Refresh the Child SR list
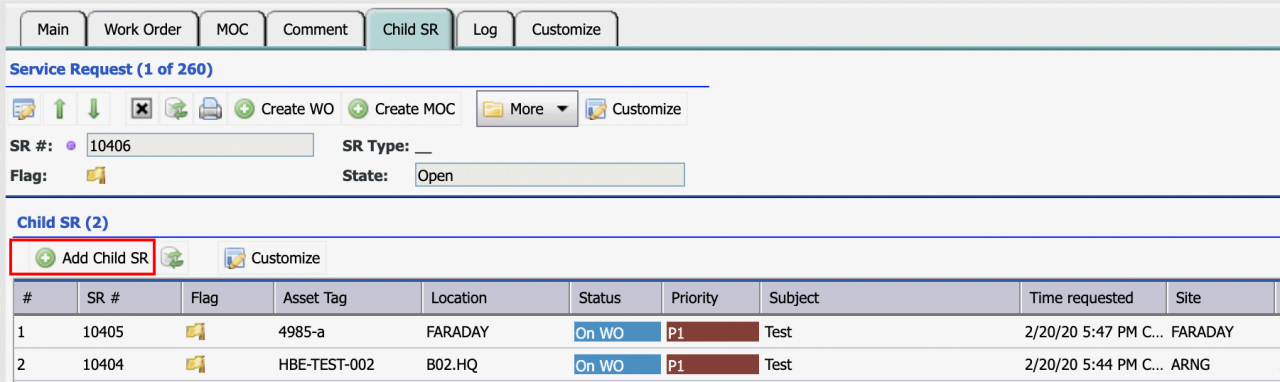1280x382 pixels. 173,258
